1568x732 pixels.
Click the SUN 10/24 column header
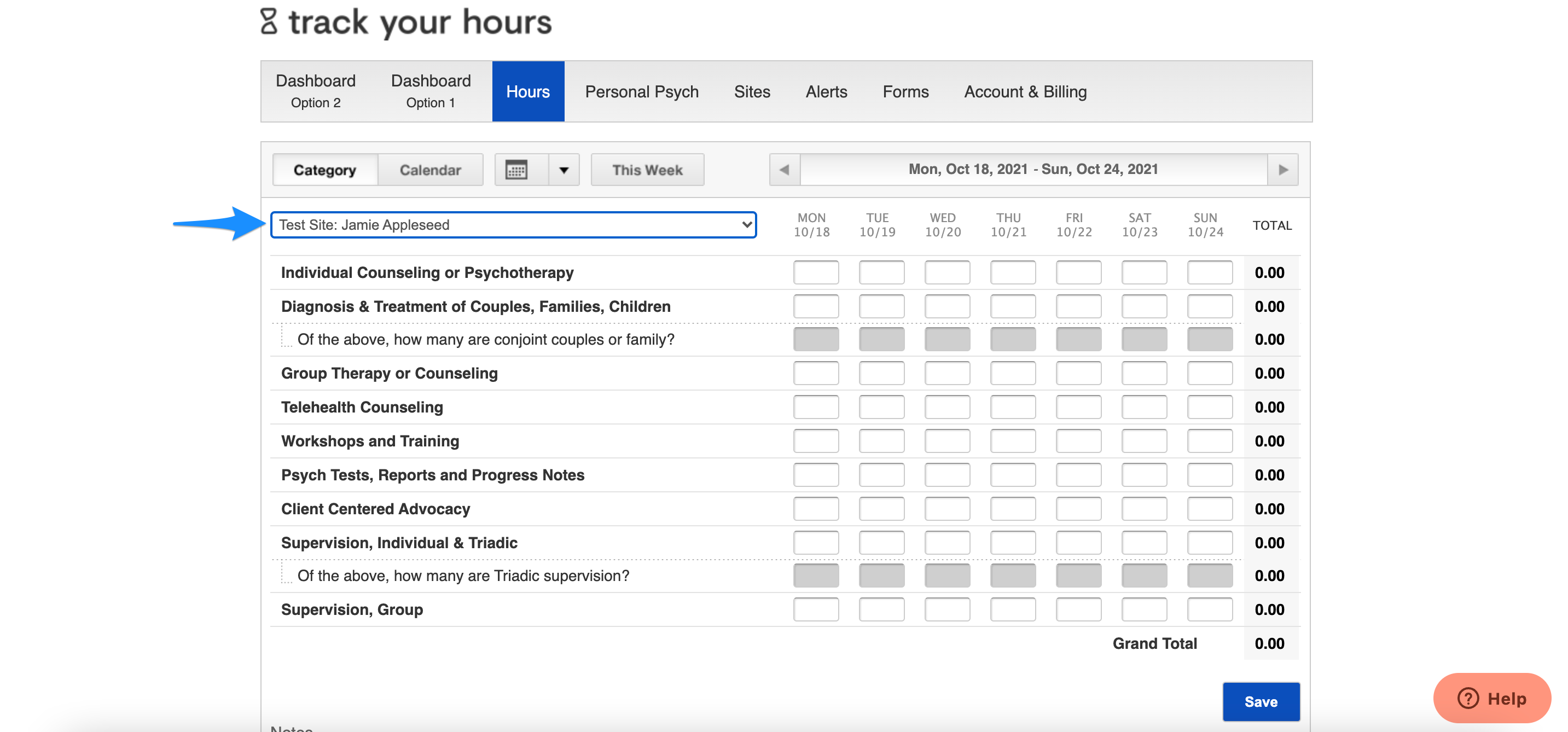(x=1205, y=224)
